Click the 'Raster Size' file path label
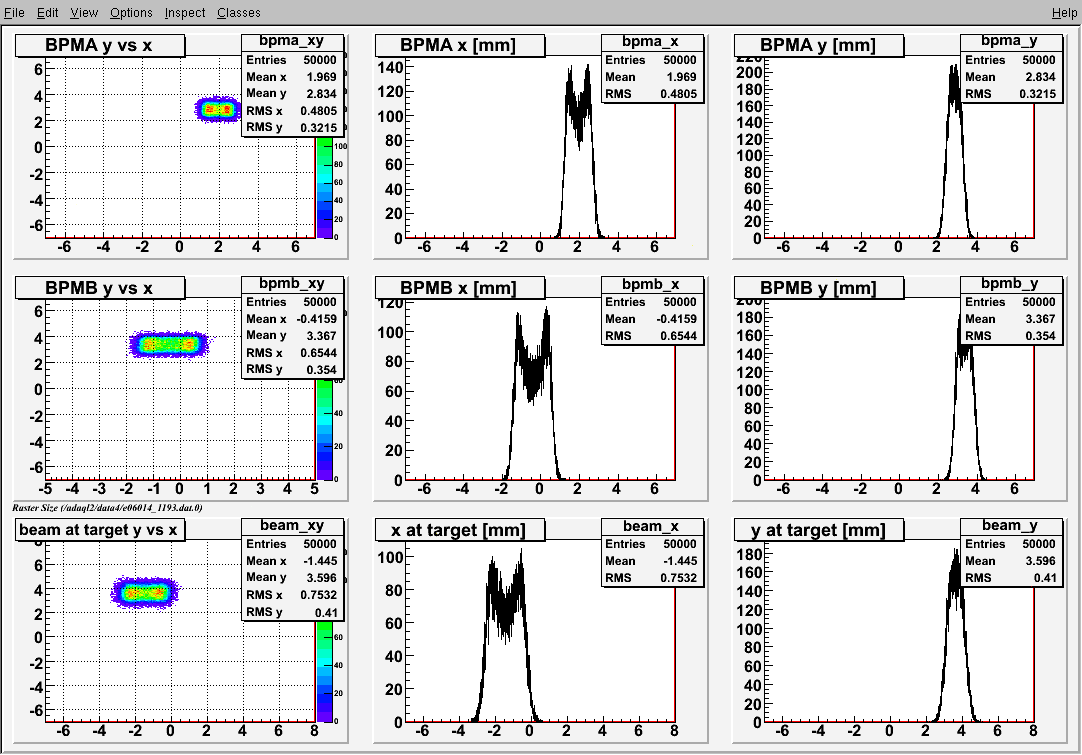This screenshot has height=755, width=1082. (x=107, y=508)
